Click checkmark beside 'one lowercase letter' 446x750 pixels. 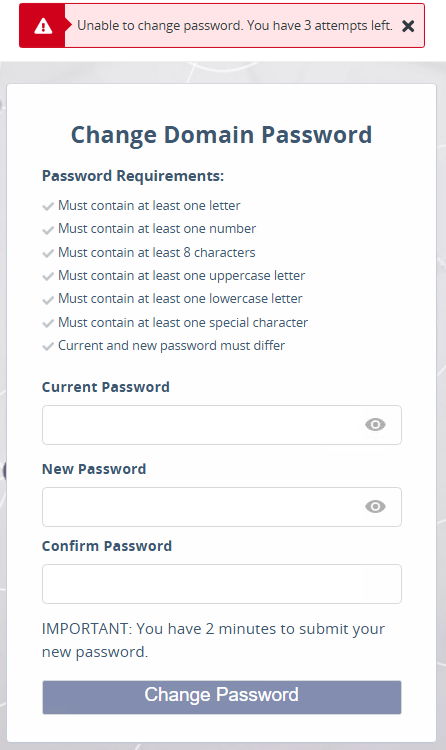pos(48,300)
